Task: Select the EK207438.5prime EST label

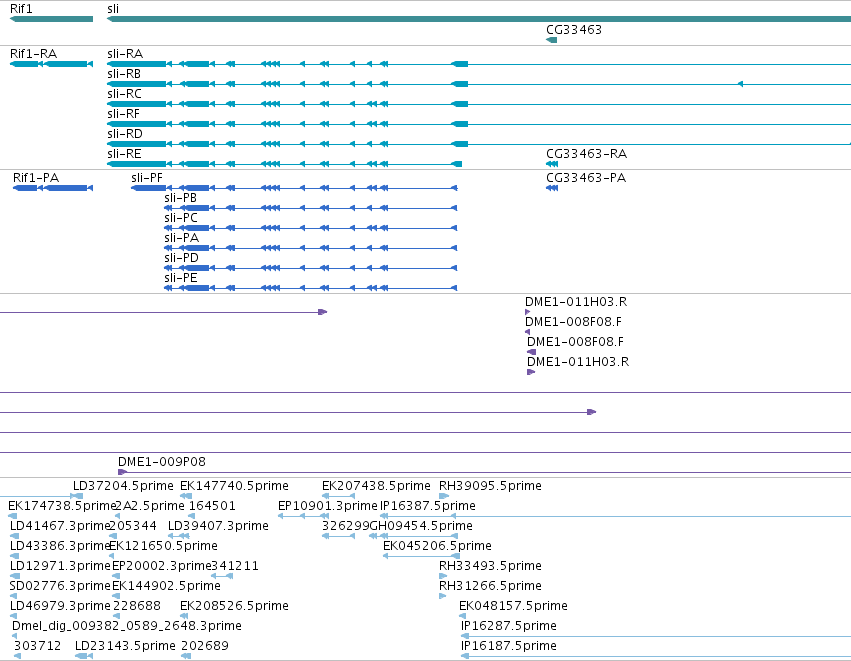Action: (376, 486)
